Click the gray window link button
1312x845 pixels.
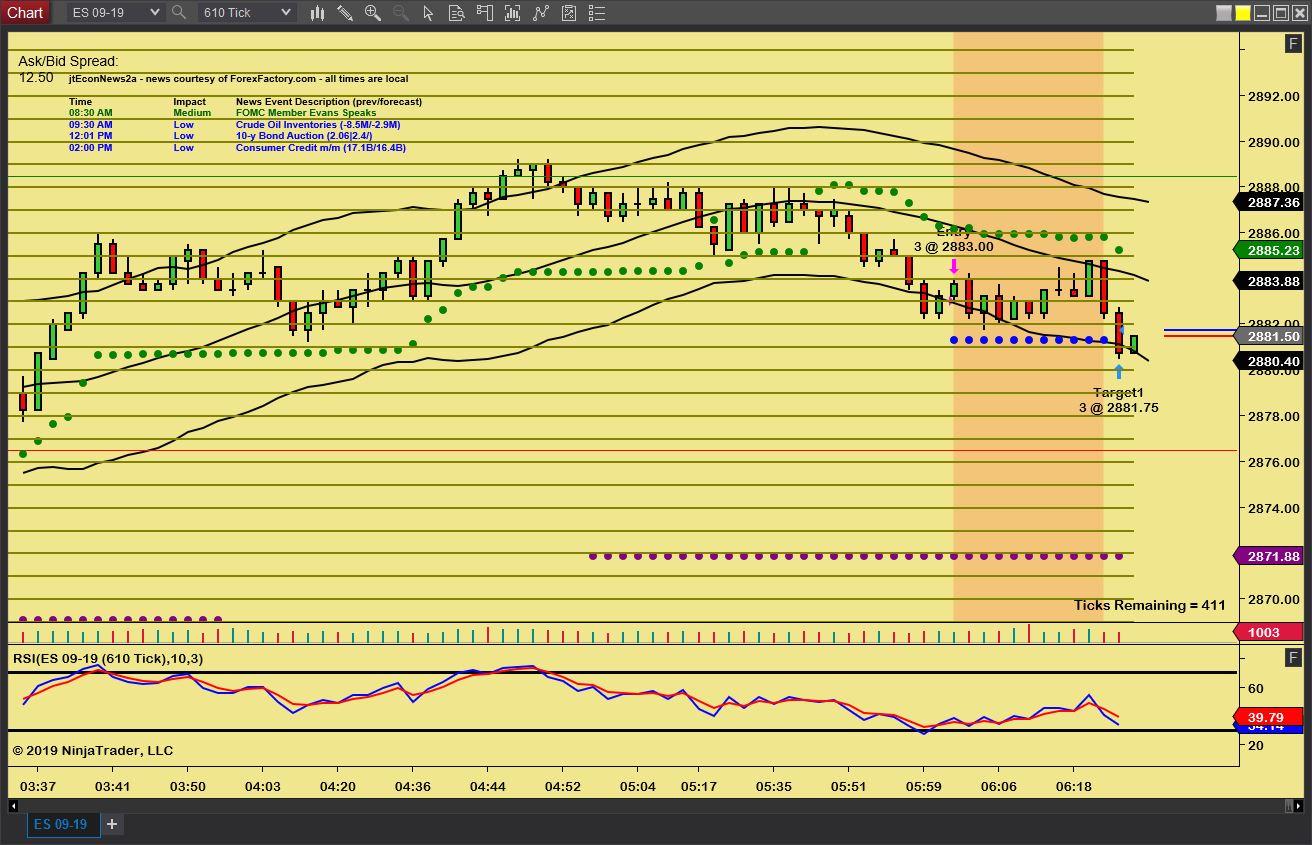tap(1224, 13)
